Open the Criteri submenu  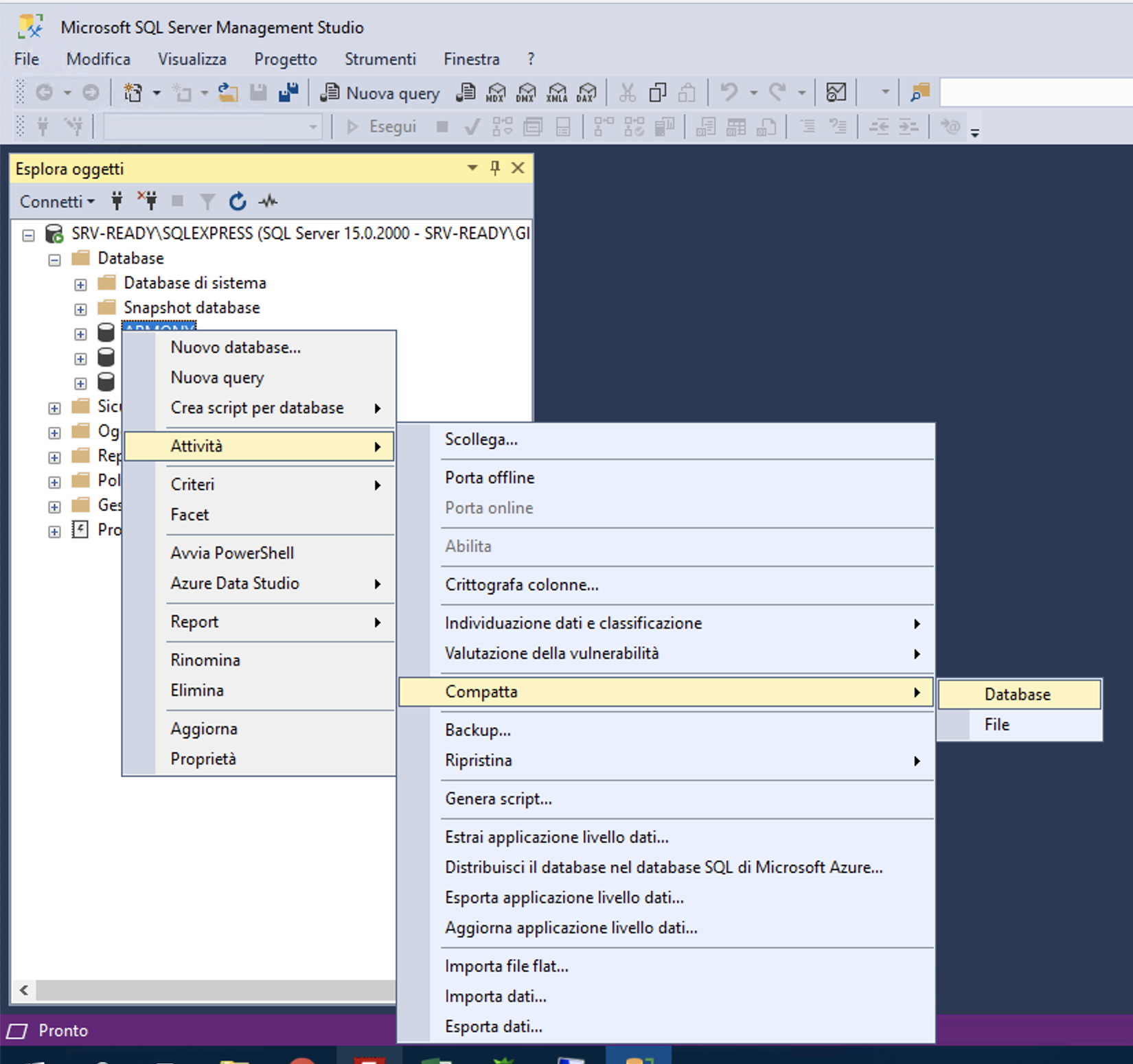tap(259, 485)
